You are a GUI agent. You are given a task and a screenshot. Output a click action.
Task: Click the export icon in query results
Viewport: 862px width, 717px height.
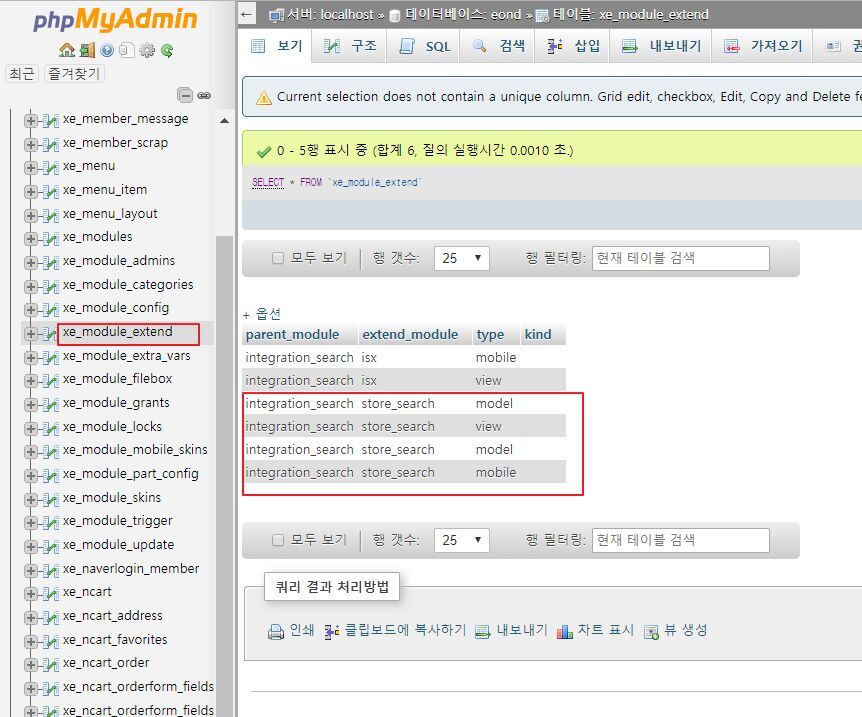[482, 632]
